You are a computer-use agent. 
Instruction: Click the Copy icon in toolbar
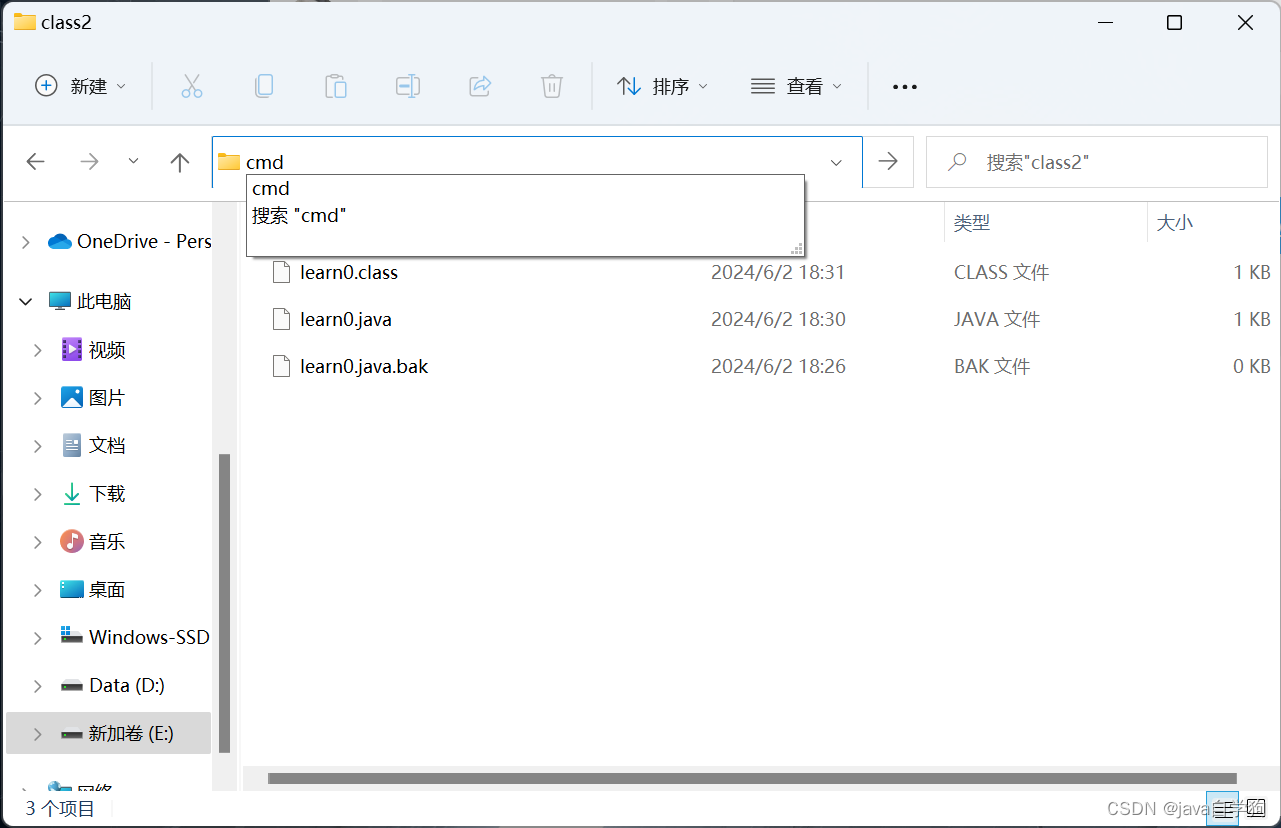(264, 86)
